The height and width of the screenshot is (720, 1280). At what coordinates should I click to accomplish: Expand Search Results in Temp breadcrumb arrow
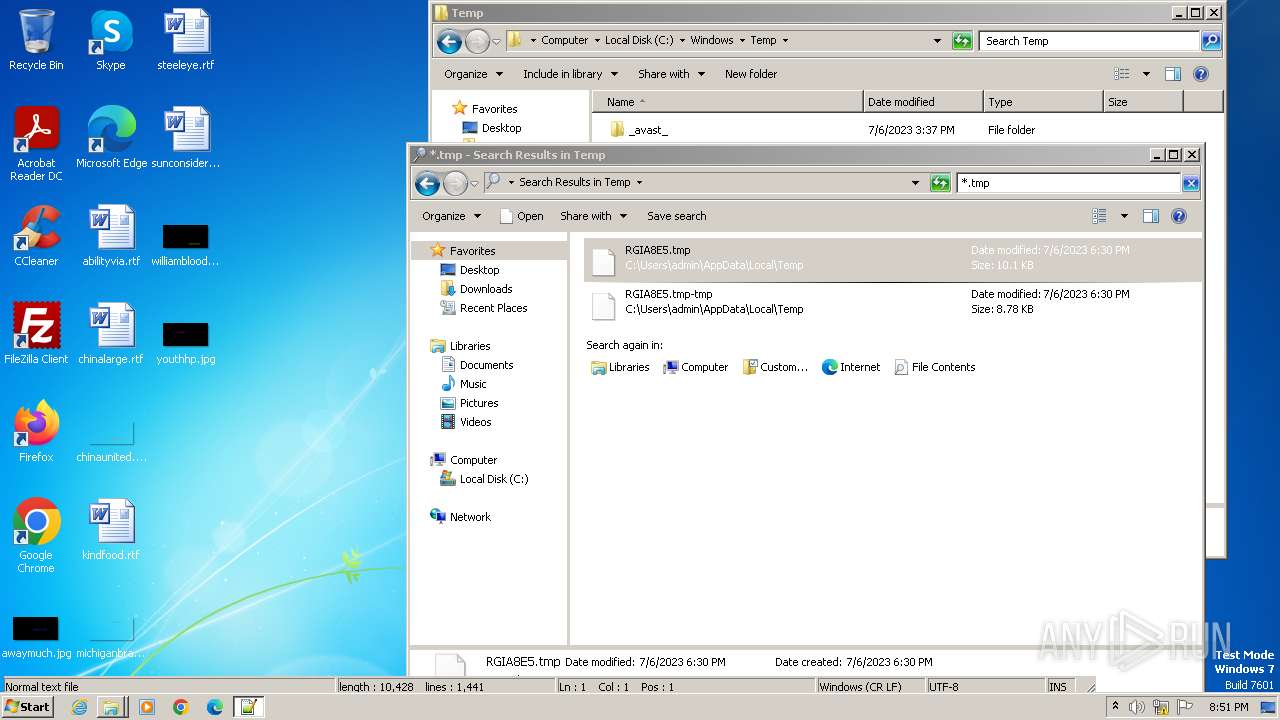point(639,183)
